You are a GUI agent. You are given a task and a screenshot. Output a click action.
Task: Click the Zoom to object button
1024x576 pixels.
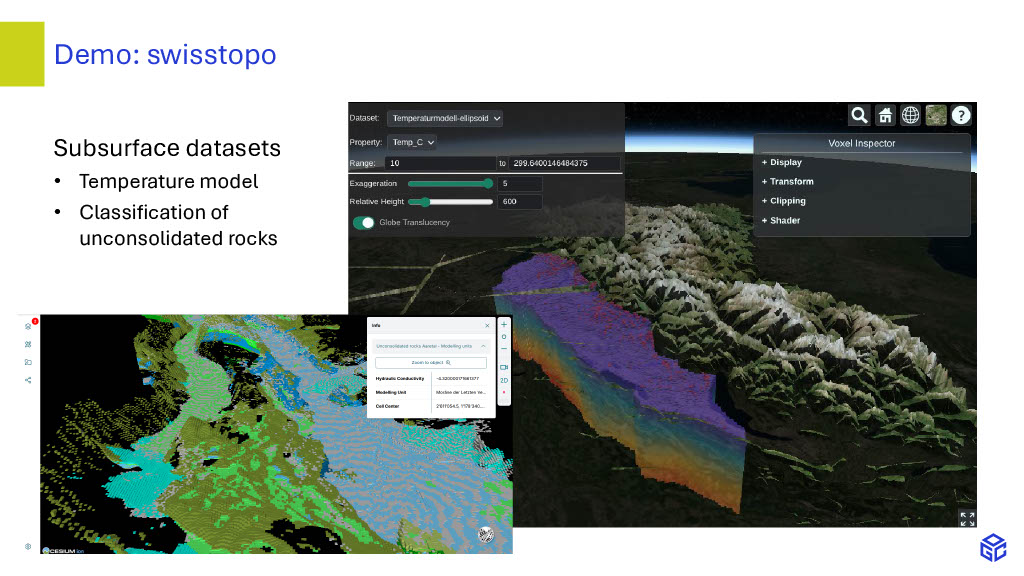(431, 362)
